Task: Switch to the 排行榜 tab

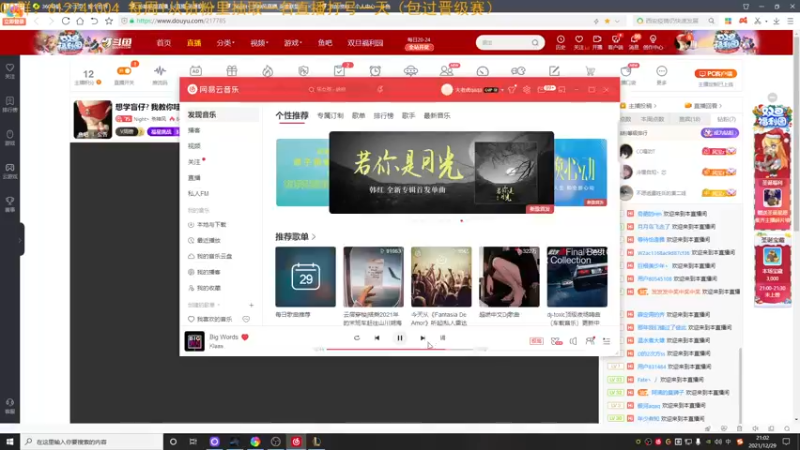Action: pos(383,116)
